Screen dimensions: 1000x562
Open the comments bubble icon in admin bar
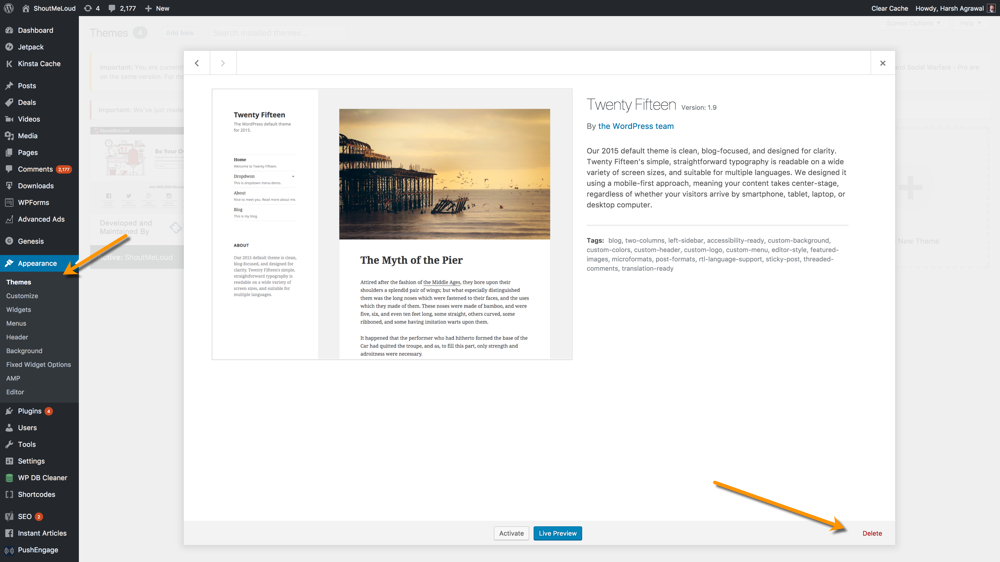tap(112, 8)
